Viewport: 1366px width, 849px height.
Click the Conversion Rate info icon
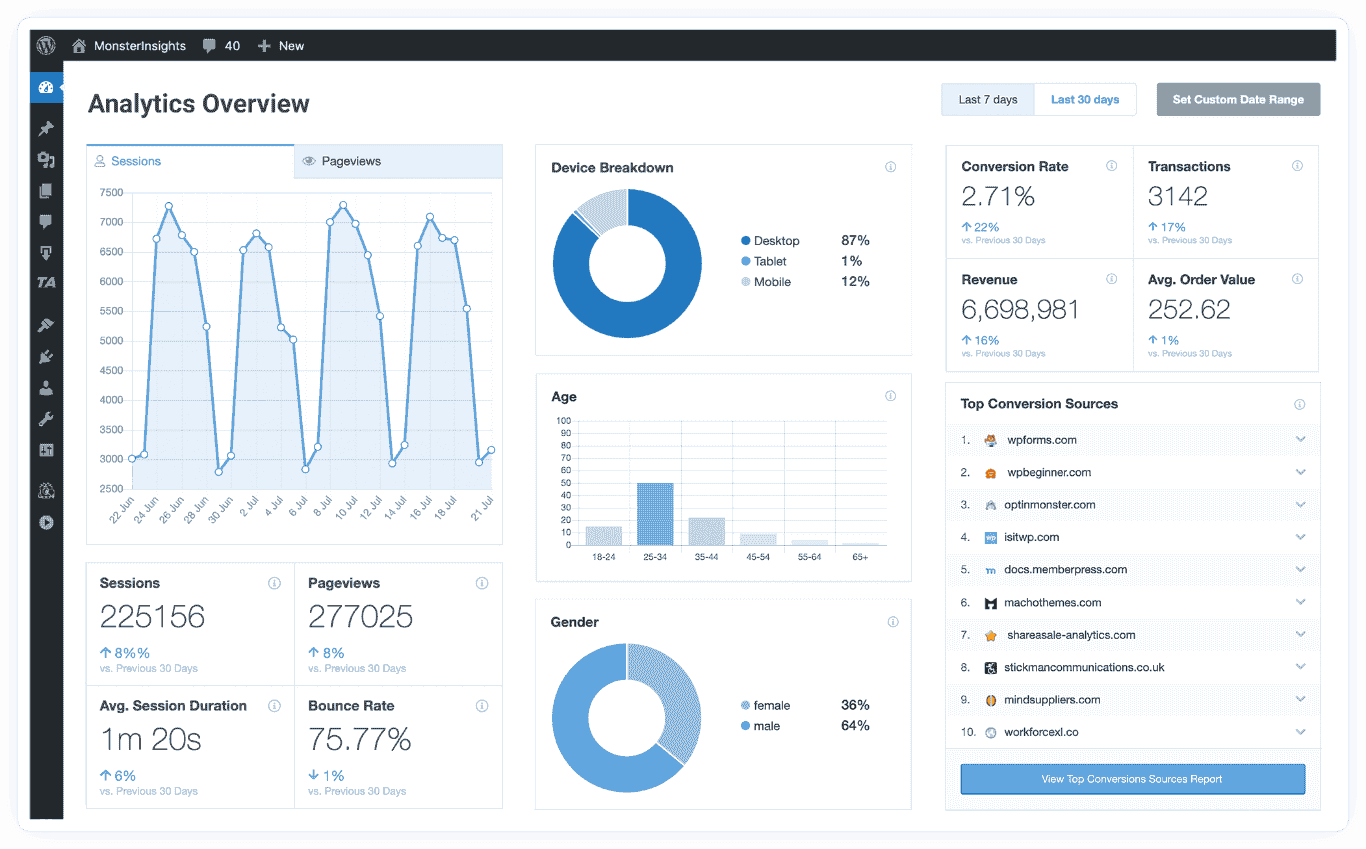click(x=1111, y=166)
